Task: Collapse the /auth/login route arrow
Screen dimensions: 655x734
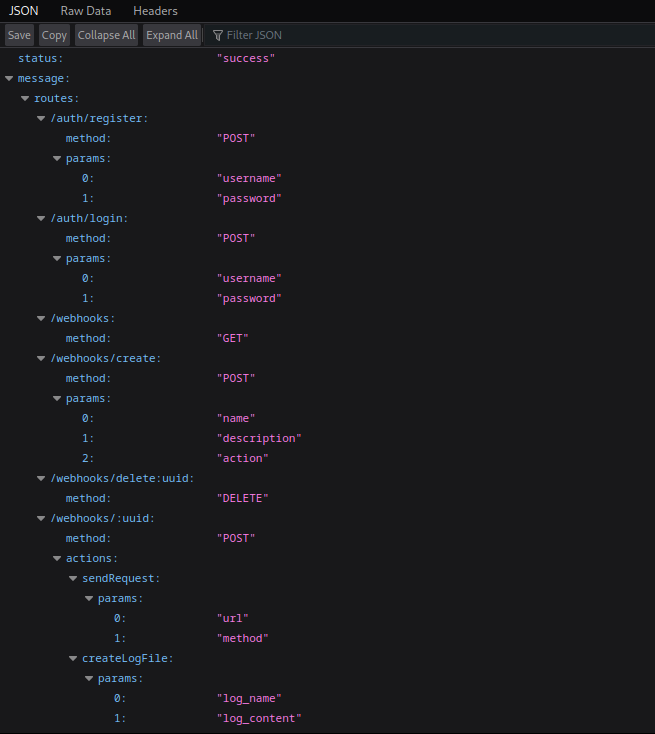Action: pyautogui.click(x=41, y=218)
